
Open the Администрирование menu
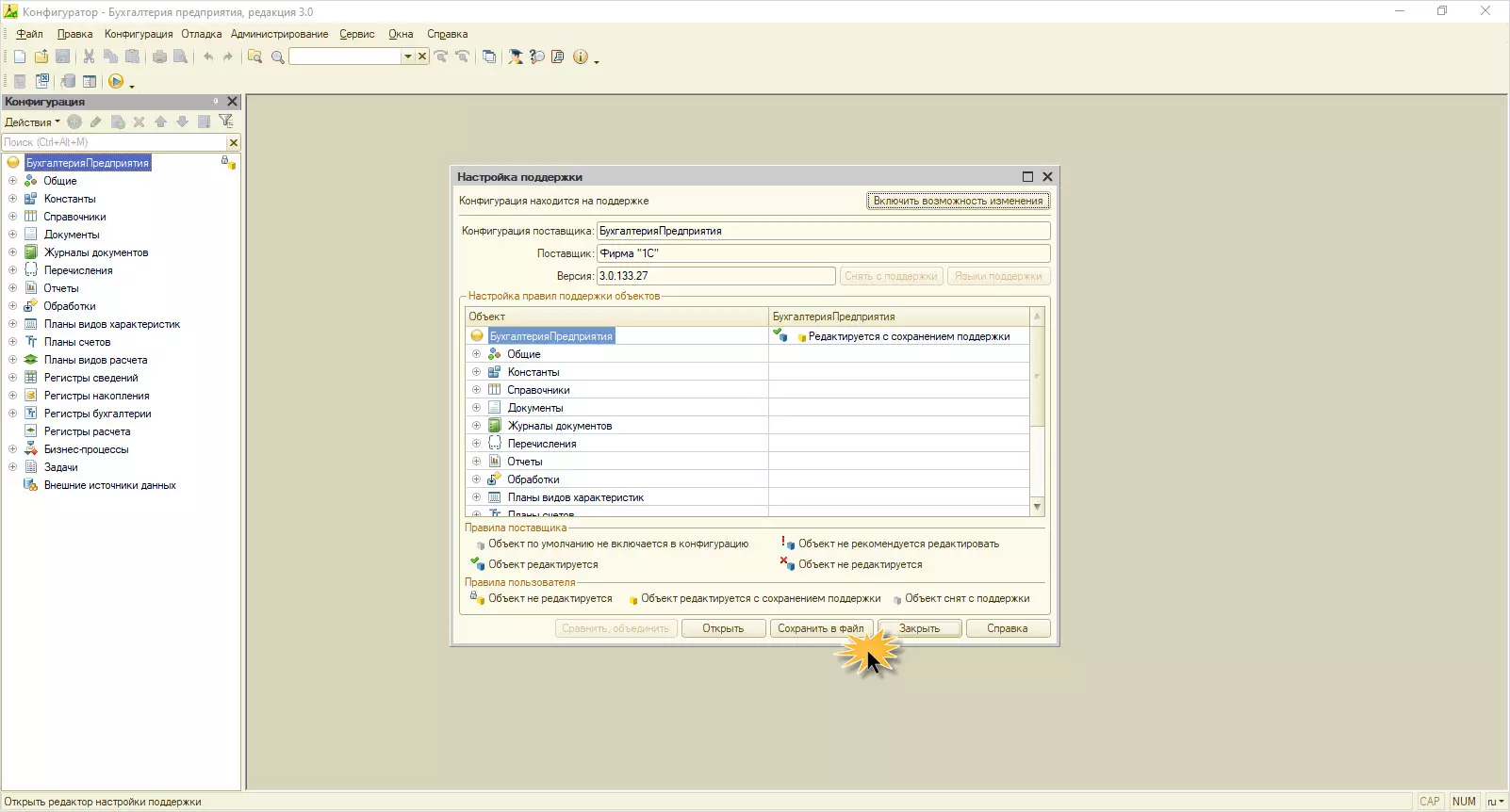coord(279,34)
